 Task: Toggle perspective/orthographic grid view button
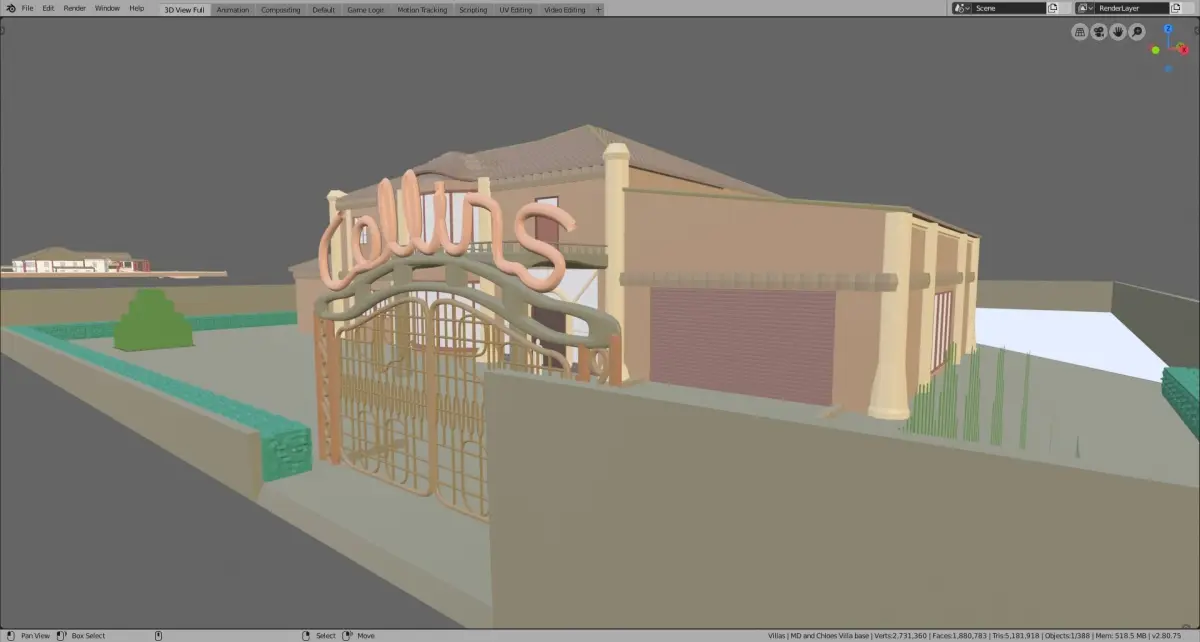(1079, 32)
